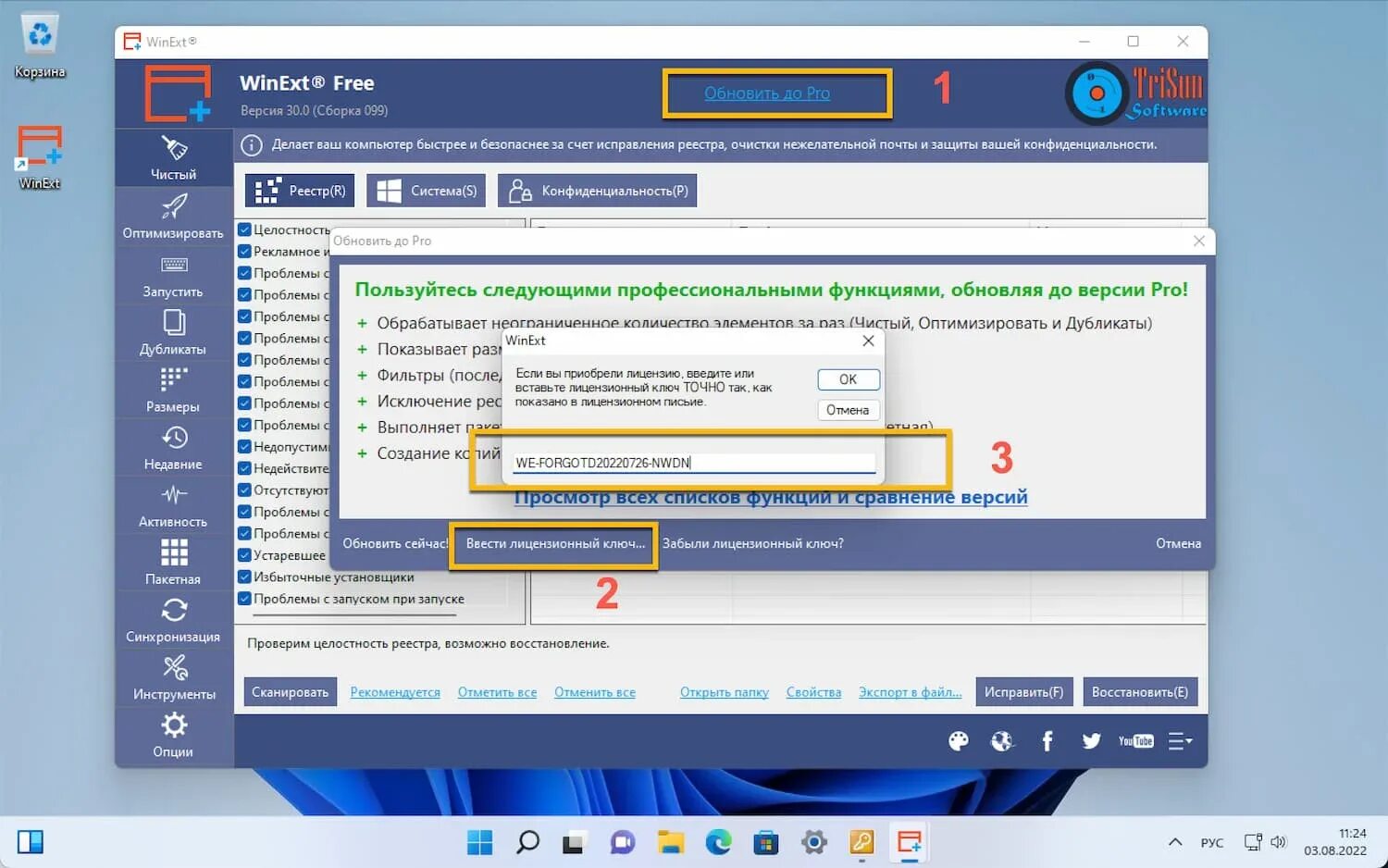Toggle the Устаревшее checkbox

click(244, 555)
